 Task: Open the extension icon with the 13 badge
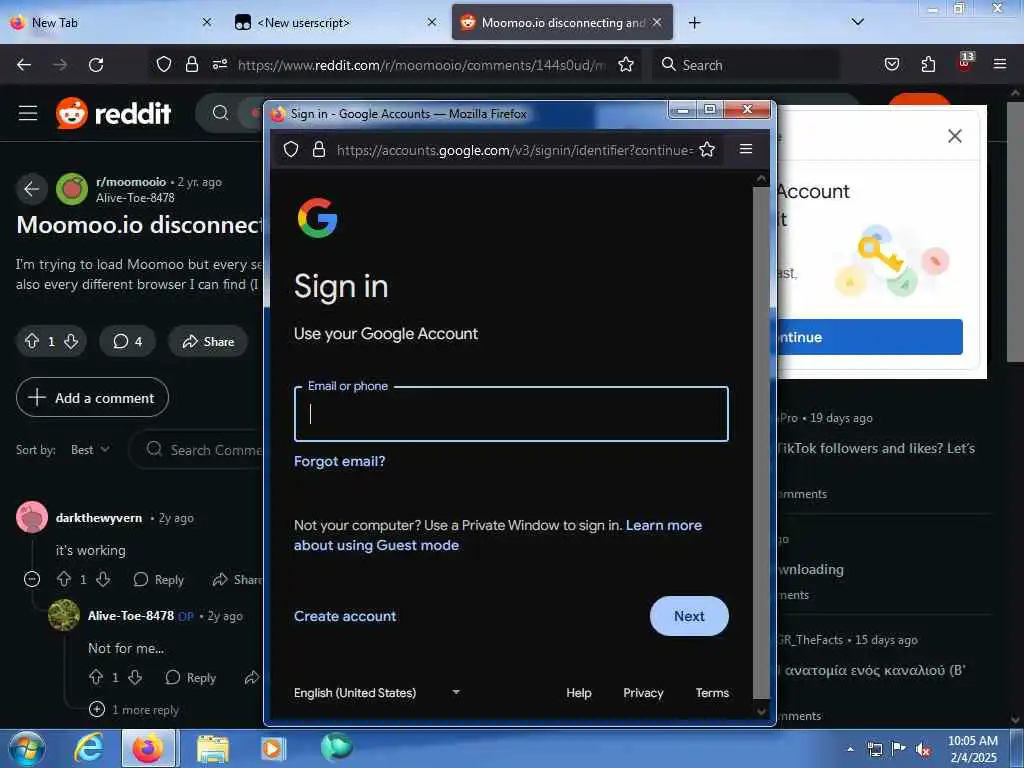tap(965, 61)
